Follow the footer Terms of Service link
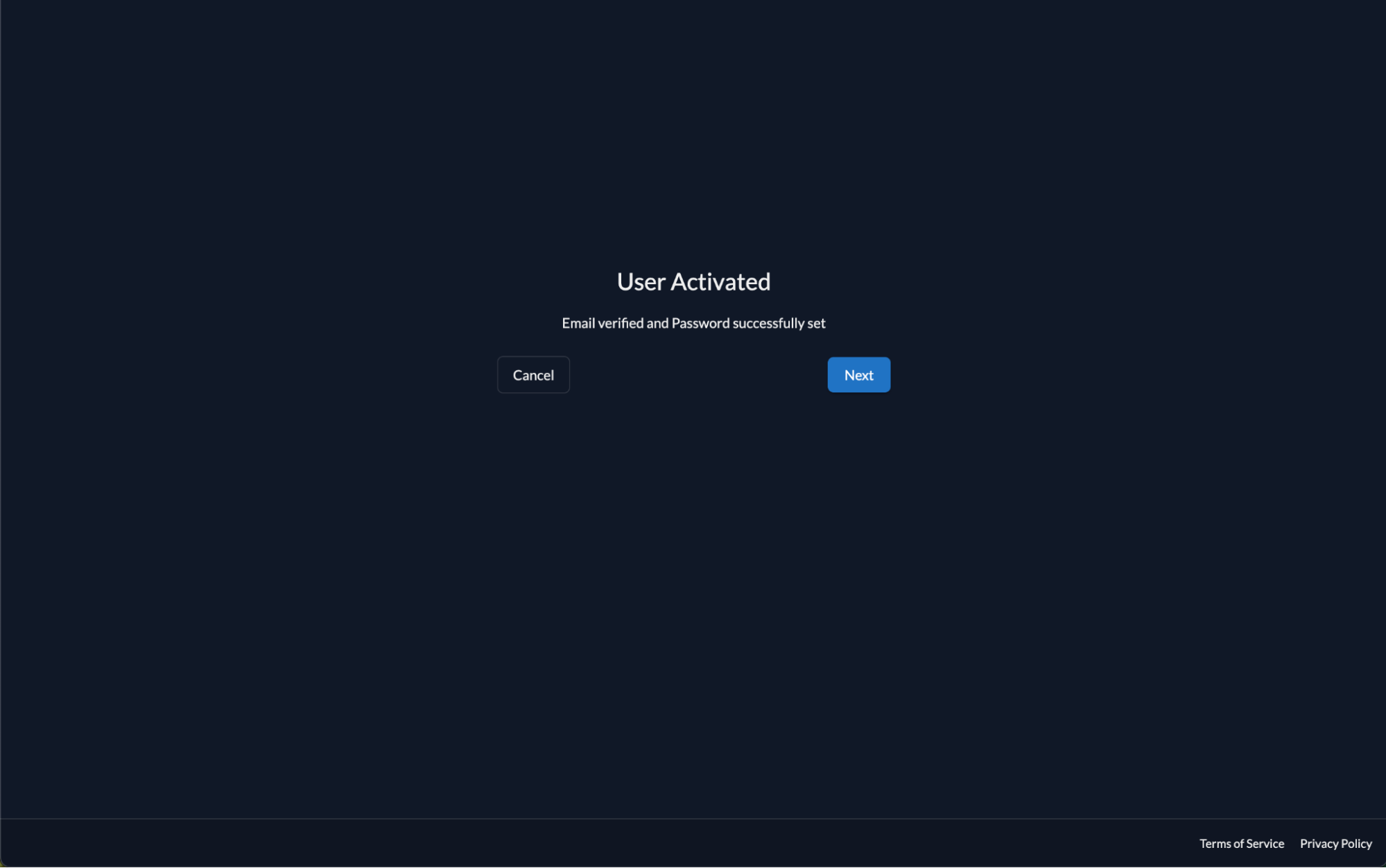 [1241, 843]
